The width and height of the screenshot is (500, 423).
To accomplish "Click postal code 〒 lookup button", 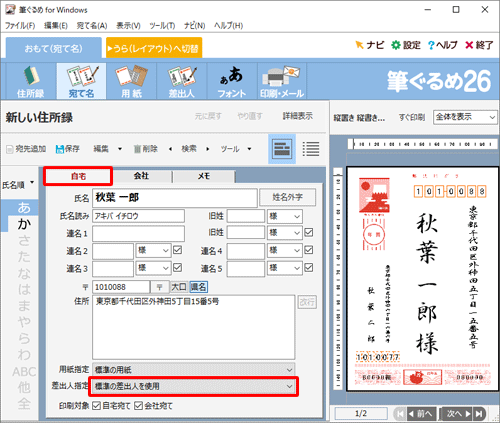I will coord(159,287).
